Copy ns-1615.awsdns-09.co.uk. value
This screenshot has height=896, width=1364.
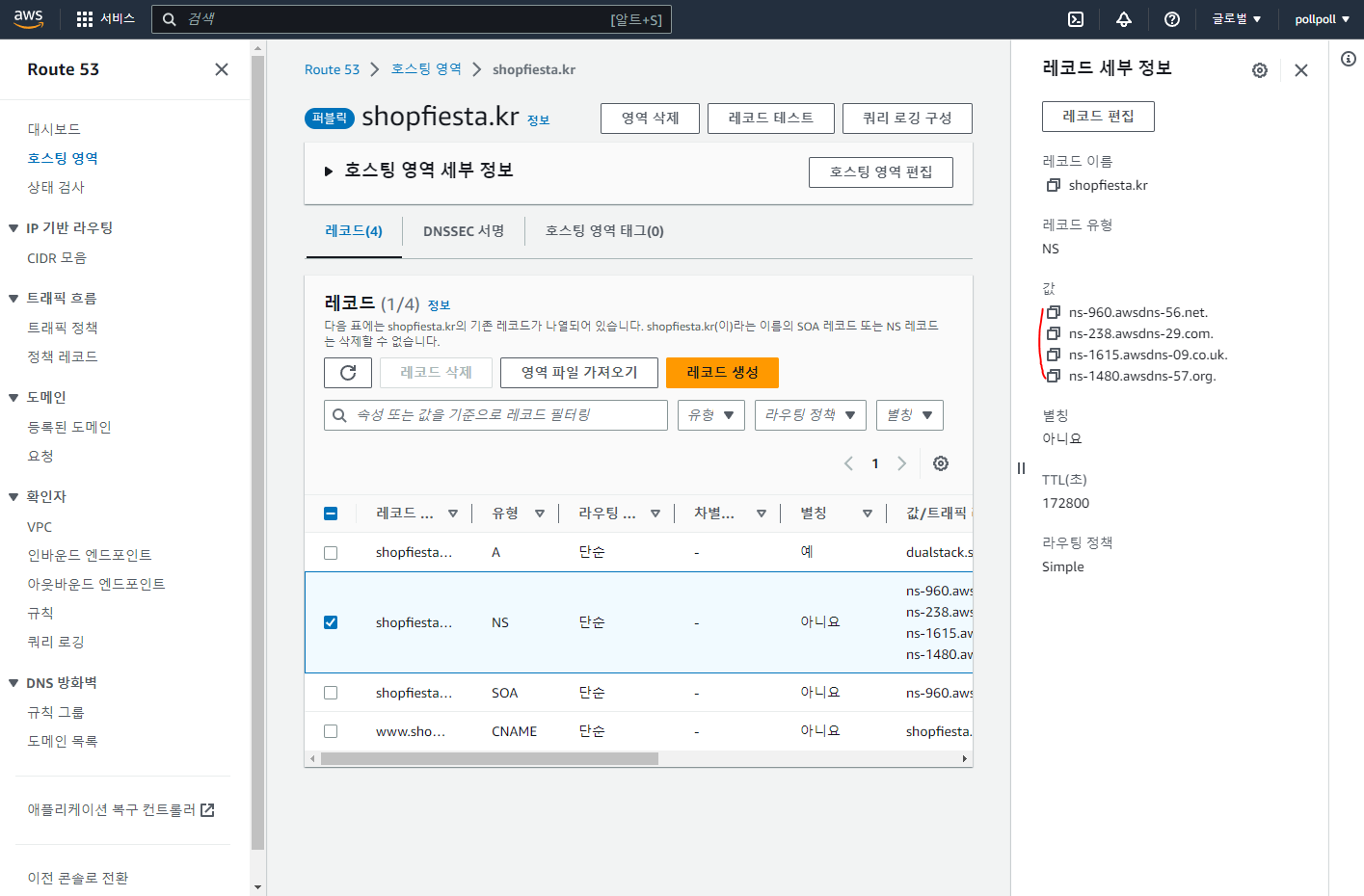[1054, 355]
